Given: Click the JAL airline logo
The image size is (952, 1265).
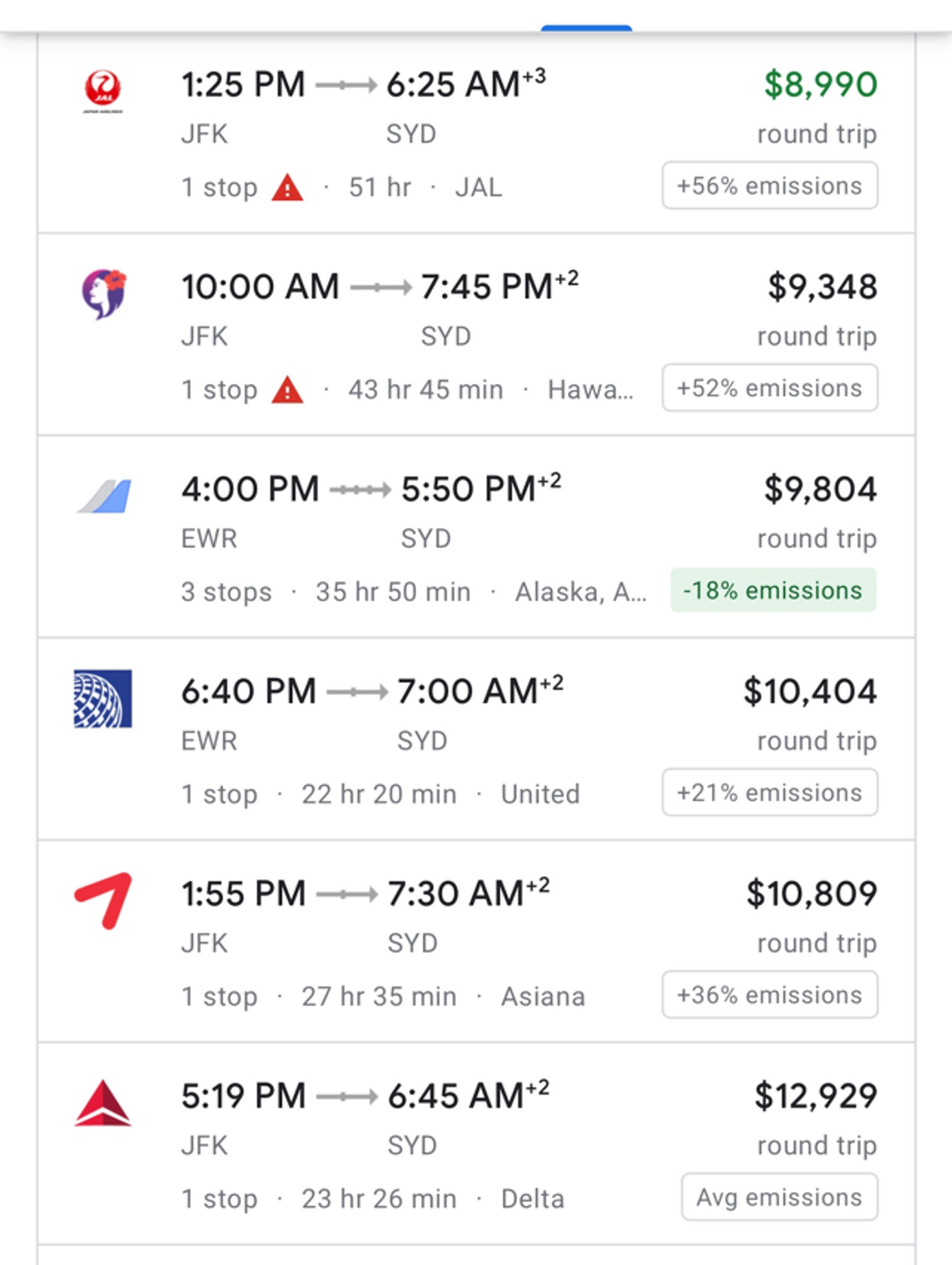Looking at the screenshot, I should tap(103, 91).
